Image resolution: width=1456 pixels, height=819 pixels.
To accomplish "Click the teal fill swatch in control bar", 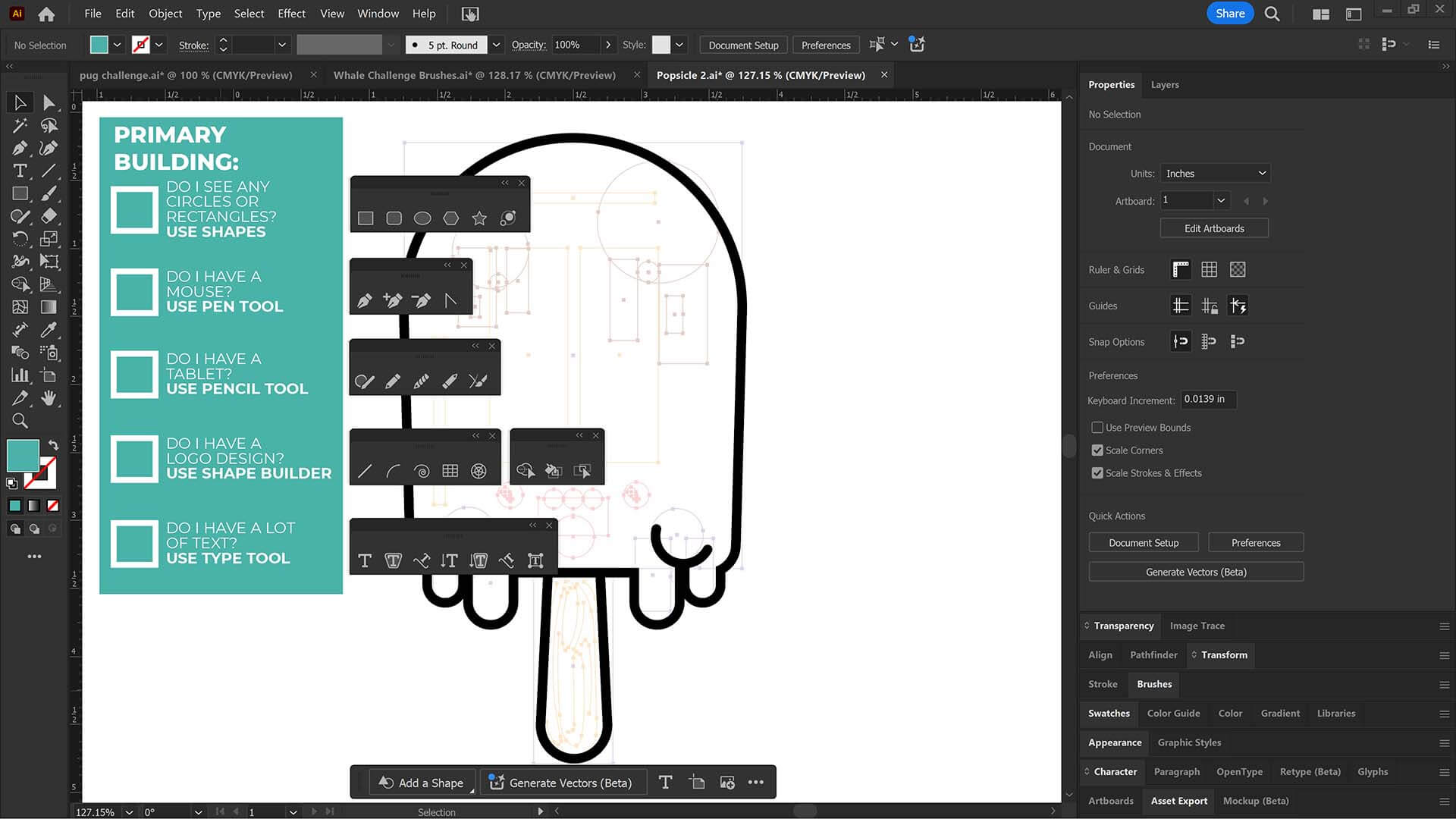I will pyautogui.click(x=99, y=45).
